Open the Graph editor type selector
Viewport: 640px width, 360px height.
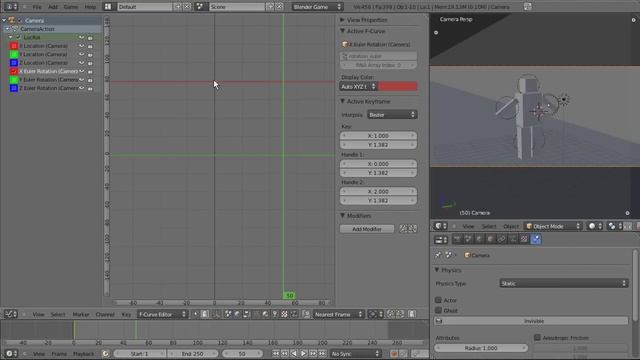(x=11, y=314)
